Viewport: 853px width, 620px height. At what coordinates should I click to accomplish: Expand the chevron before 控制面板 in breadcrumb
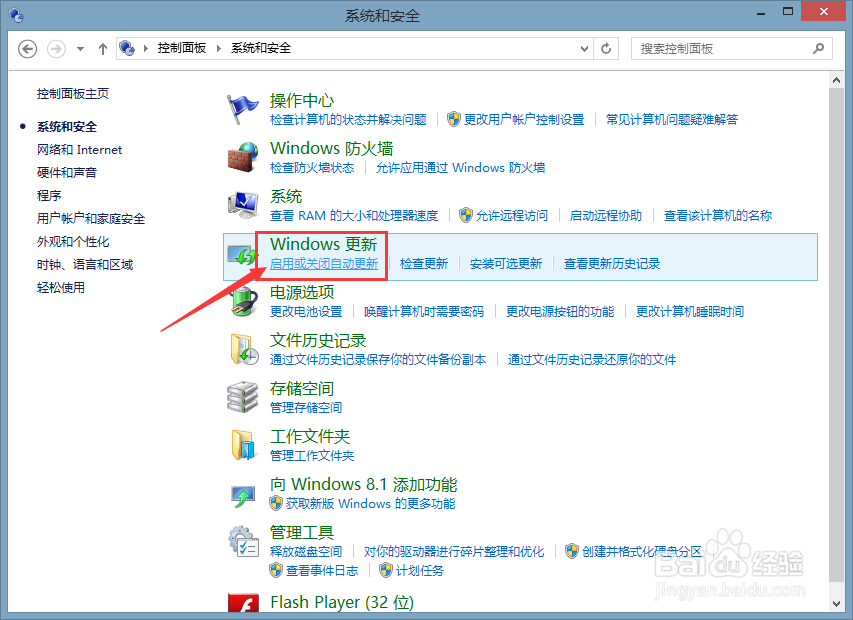tap(146, 48)
